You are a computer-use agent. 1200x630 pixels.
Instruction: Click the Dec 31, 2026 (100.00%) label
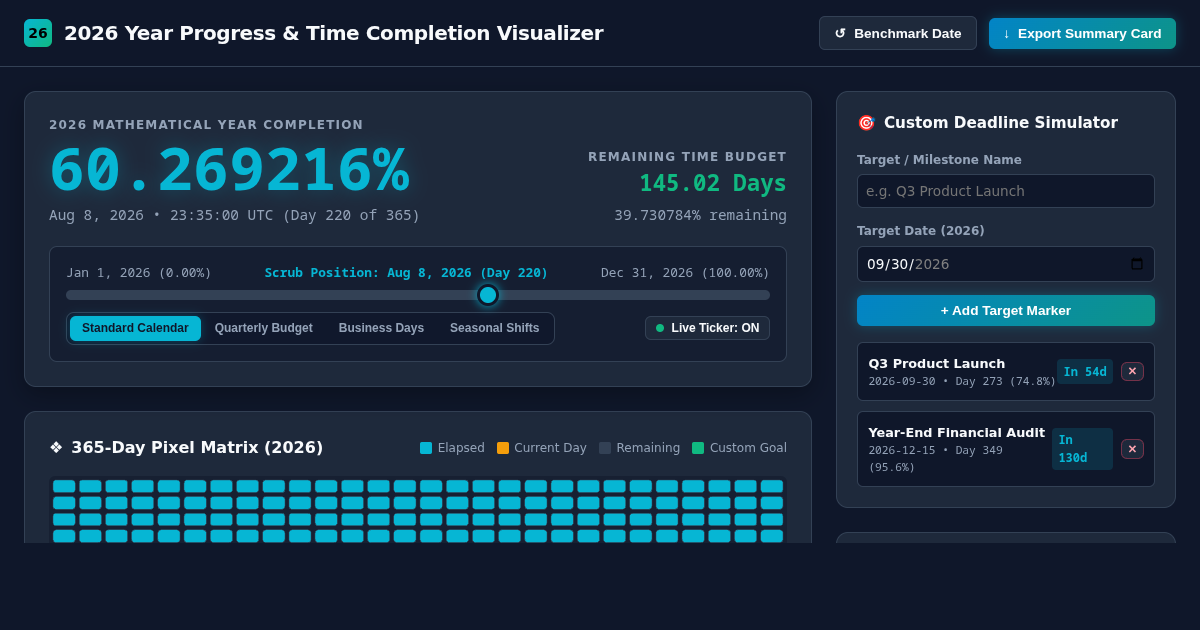pyautogui.click(x=685, y=273)
